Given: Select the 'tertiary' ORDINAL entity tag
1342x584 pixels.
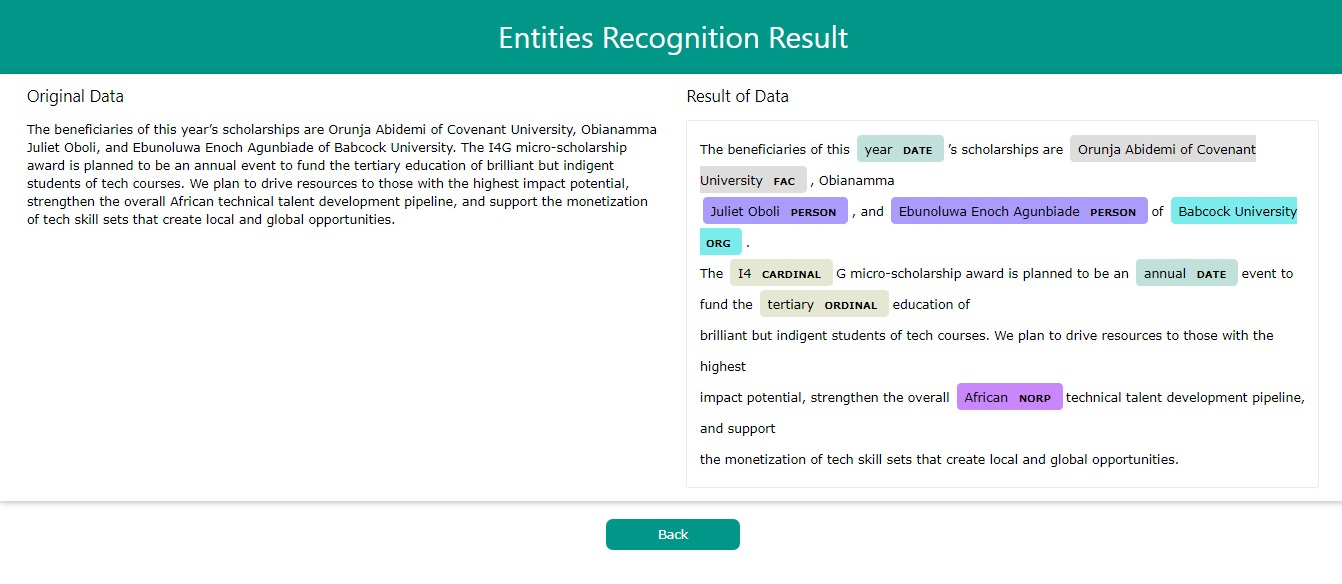Looking at the screenshot, I should (823, 305).
